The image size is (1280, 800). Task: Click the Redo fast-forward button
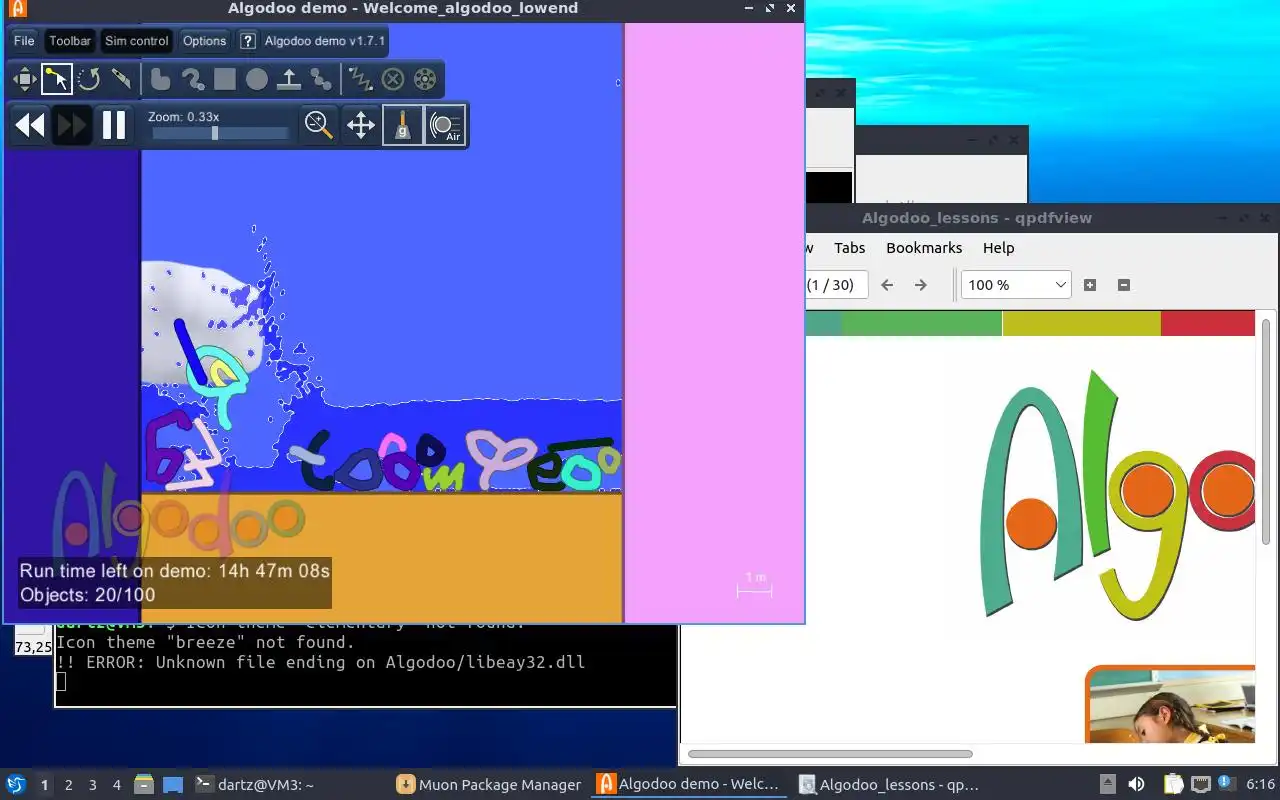[72, 125]
